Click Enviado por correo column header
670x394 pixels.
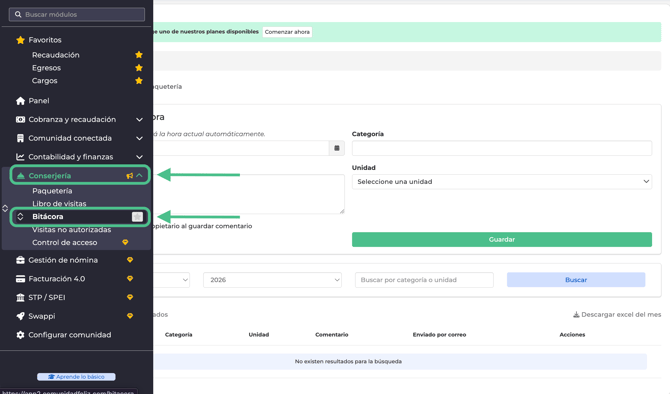[x=439, y=335]
